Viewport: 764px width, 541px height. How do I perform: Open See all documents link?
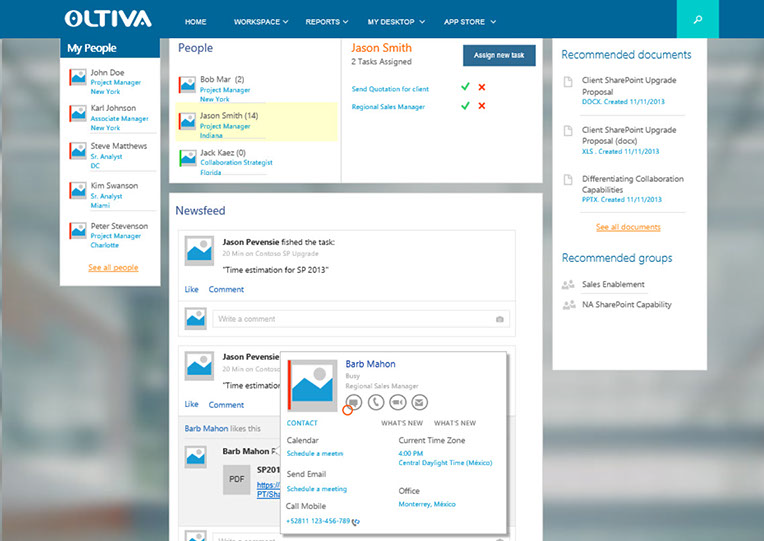[628, 227]
